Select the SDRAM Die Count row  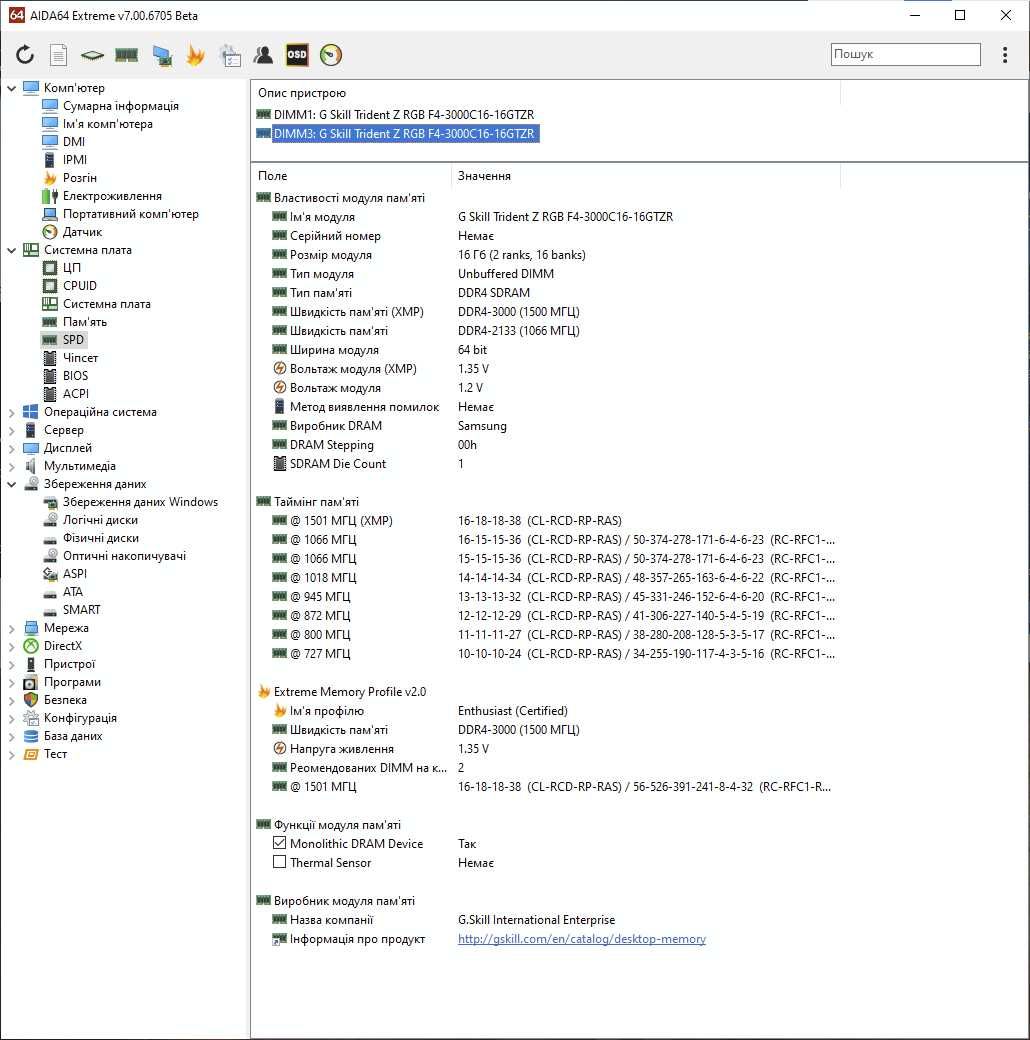pyautogui.click(x=545, y=464)
